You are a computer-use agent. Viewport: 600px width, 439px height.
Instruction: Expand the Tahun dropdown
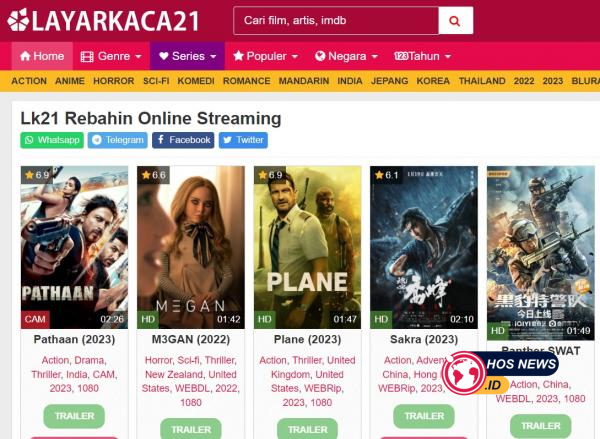(422, 56)
